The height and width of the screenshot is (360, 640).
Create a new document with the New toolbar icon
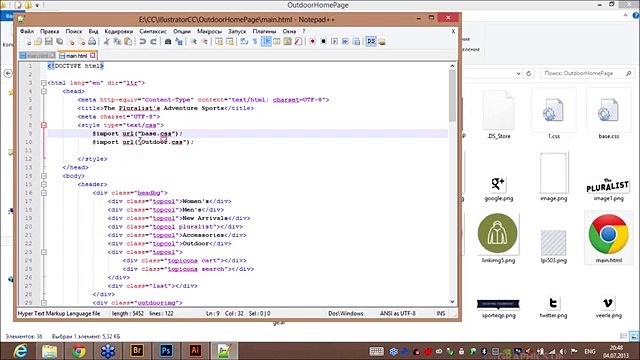[x=28, y=42]
